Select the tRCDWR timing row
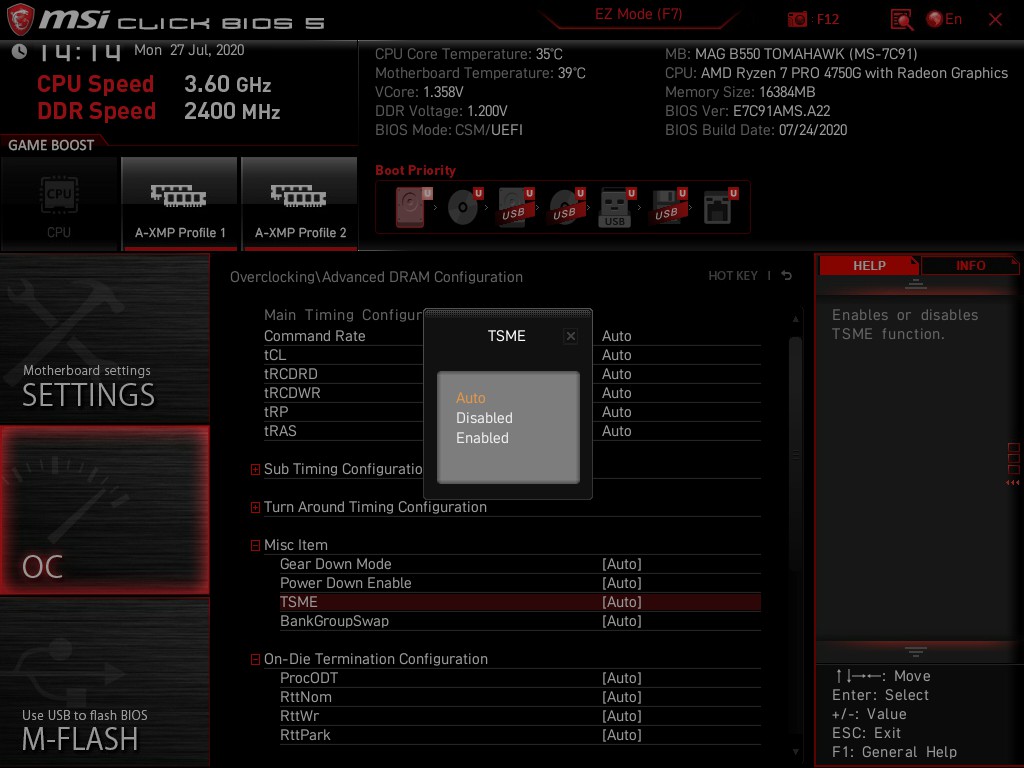1024x768 pixels. [512, 392]
